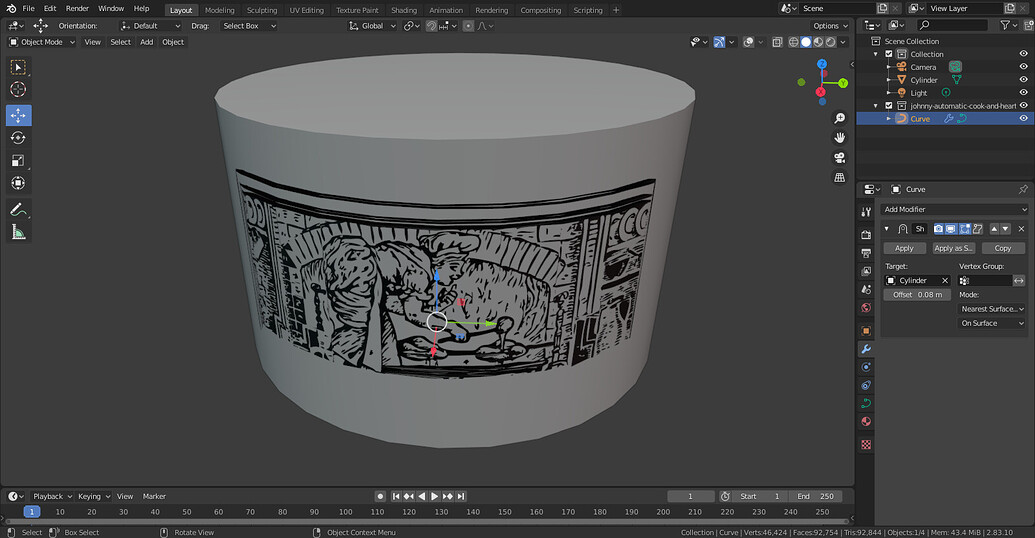The height and width of the screenshot is (538, 1035).
Task: Click the viewport zoom magnifier icon
Action: (x=840, y=118)
